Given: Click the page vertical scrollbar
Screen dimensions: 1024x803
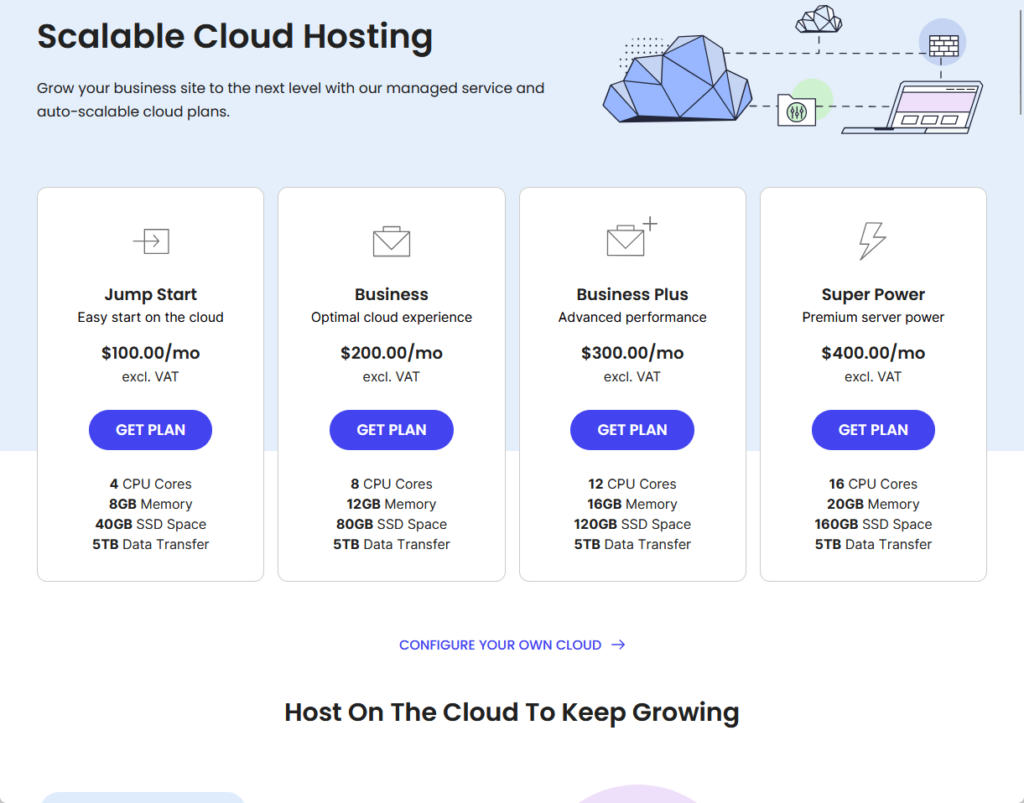Looking at the screenshot, I should click(x=1019, y=62).
